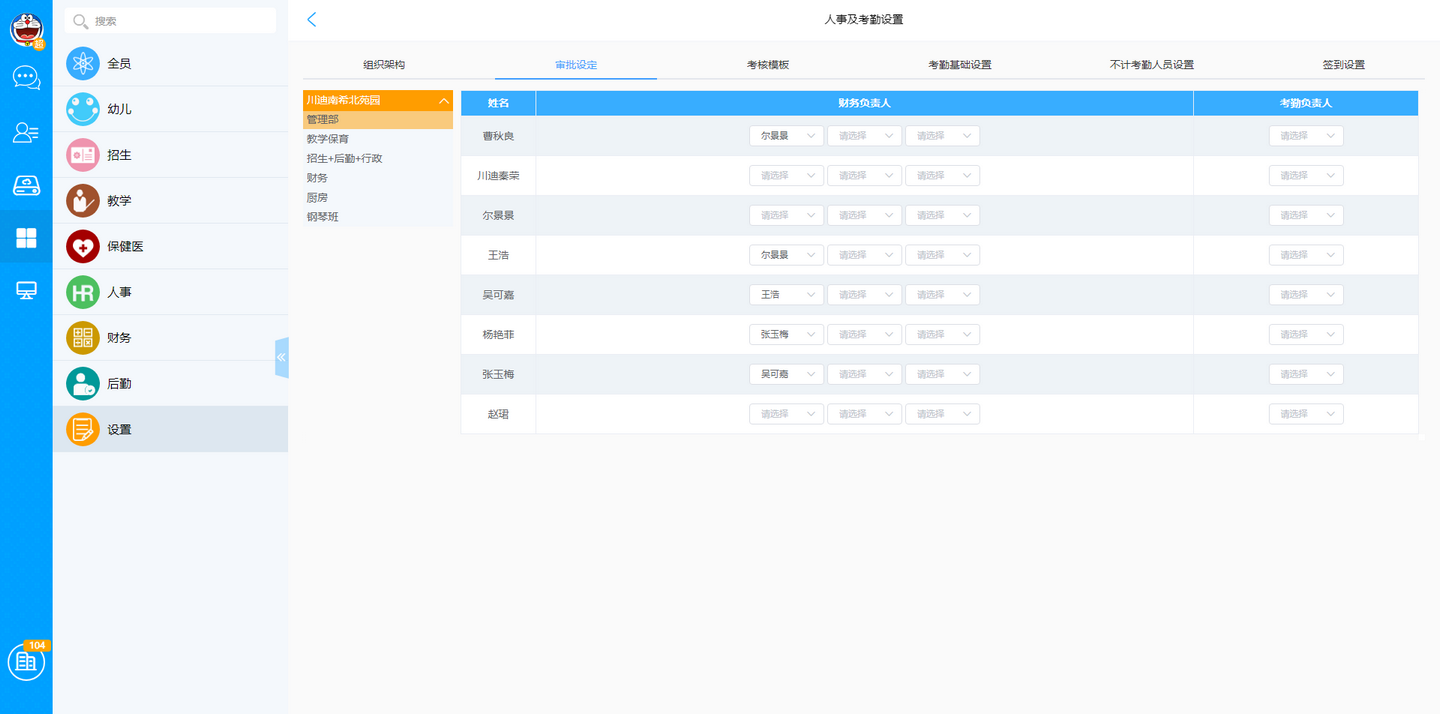Open 张玉梅's attendance manager dropdown
Image resolution: width=1440 pixels, height=714 pixels.
click(1306, 374)
